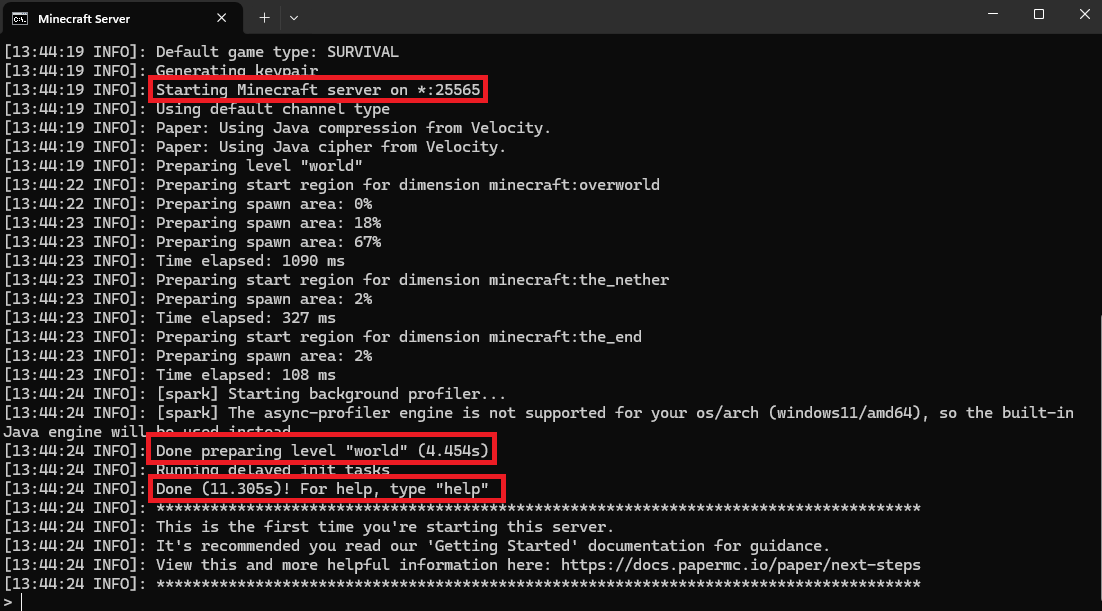Close the terminal window
The image size is (1102, 611).
point(1084,14)
